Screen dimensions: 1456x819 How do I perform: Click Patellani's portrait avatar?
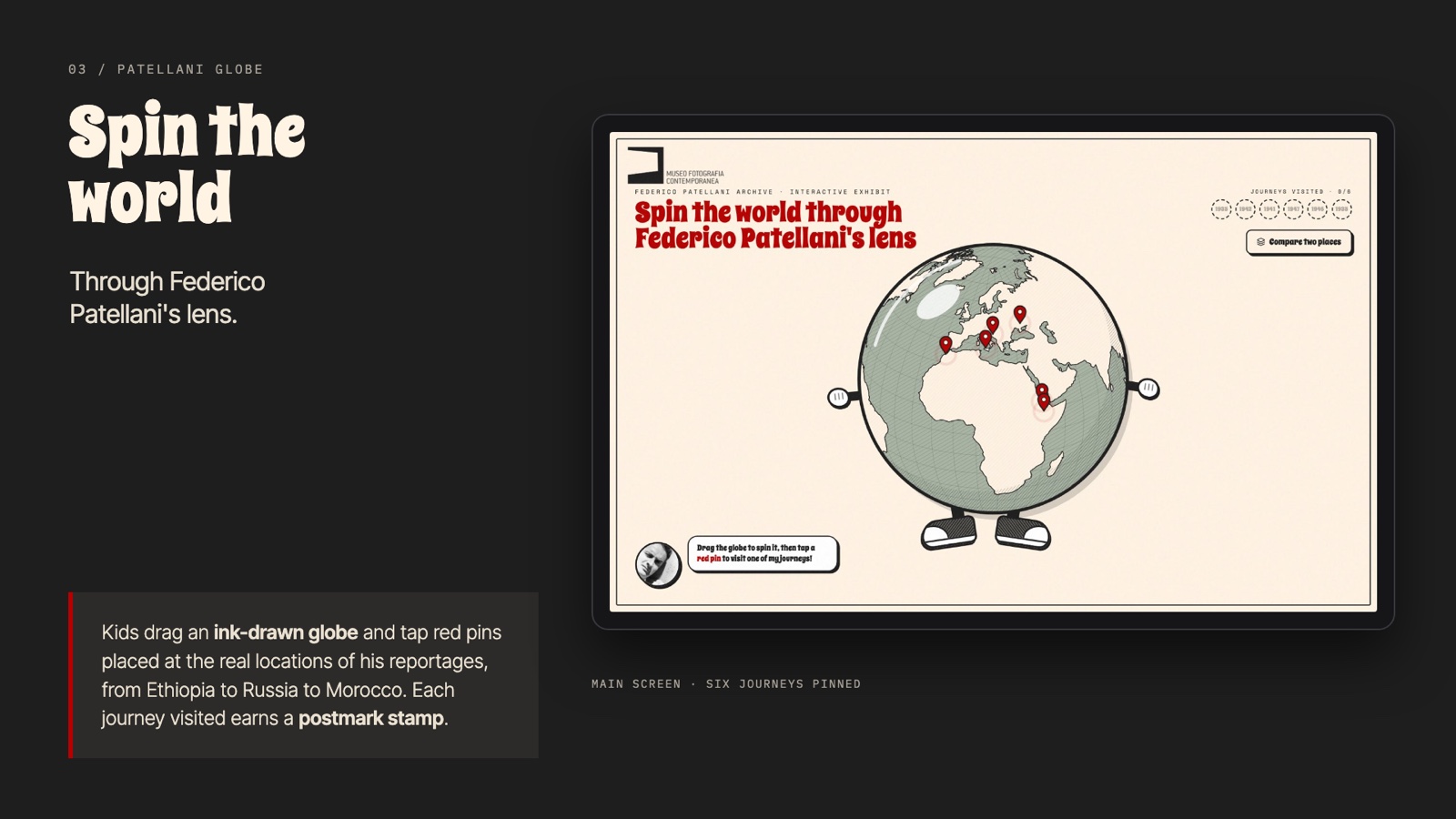(x=657, y=564)
